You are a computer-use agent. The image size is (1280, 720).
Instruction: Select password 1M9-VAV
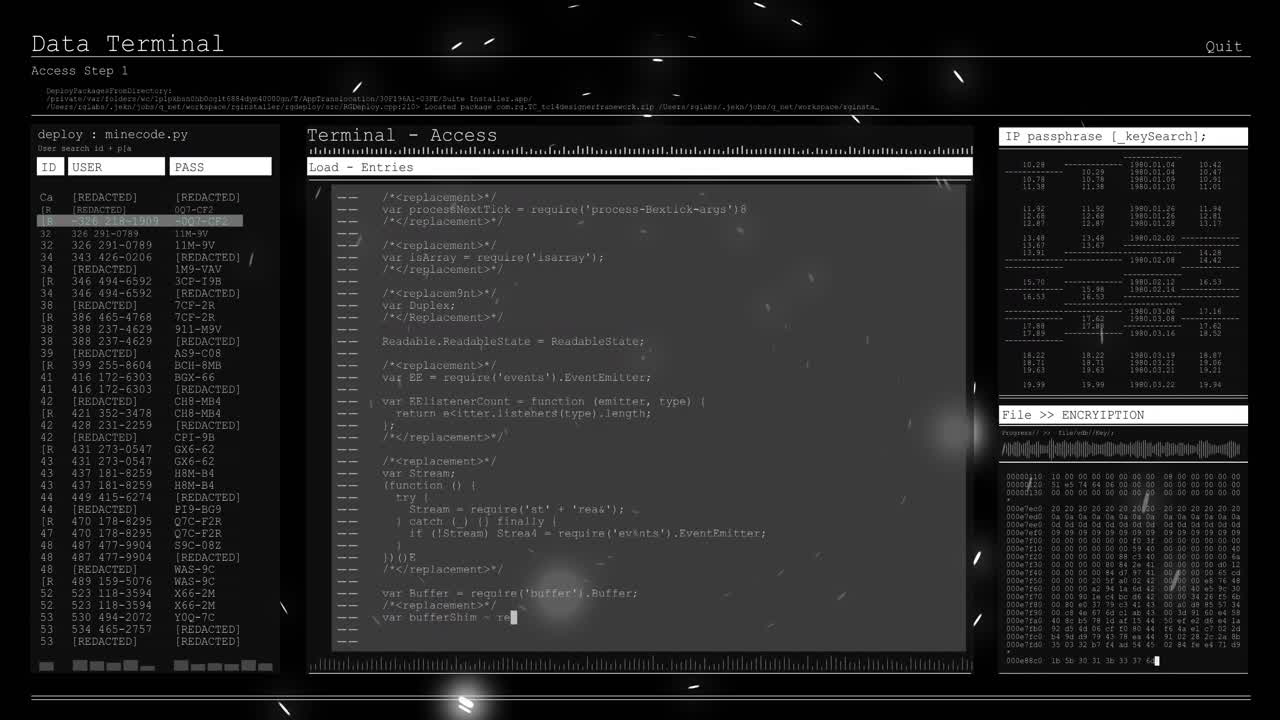pyautogui.click(x=198, y=269)
